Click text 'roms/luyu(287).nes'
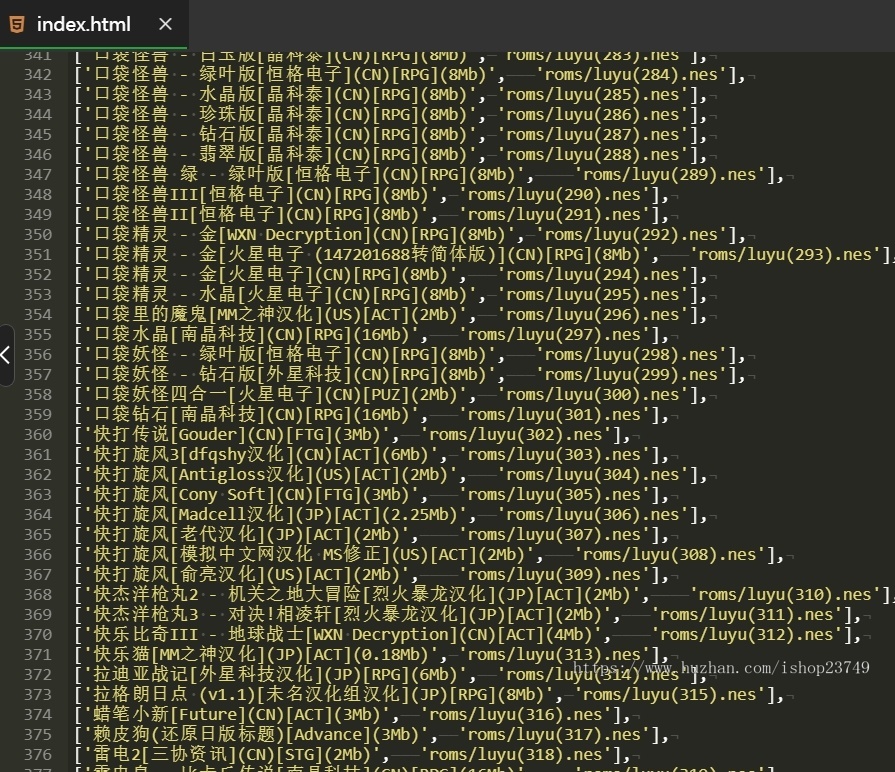895x772 pixels. [x=592, y=135]
